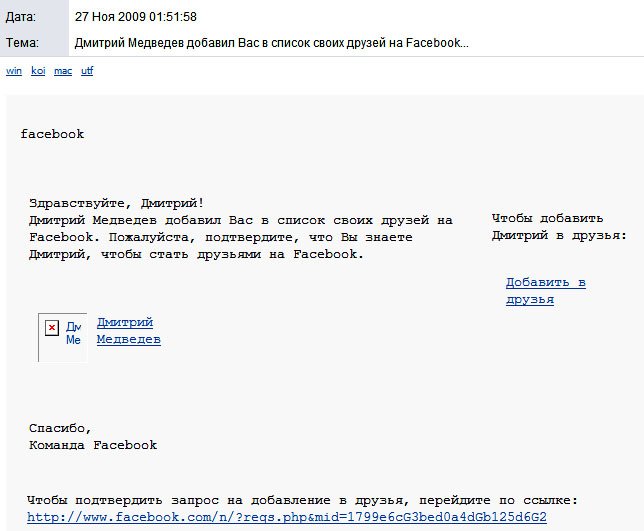Click the broken image icon with red X
644x531 pixels.
52,328
